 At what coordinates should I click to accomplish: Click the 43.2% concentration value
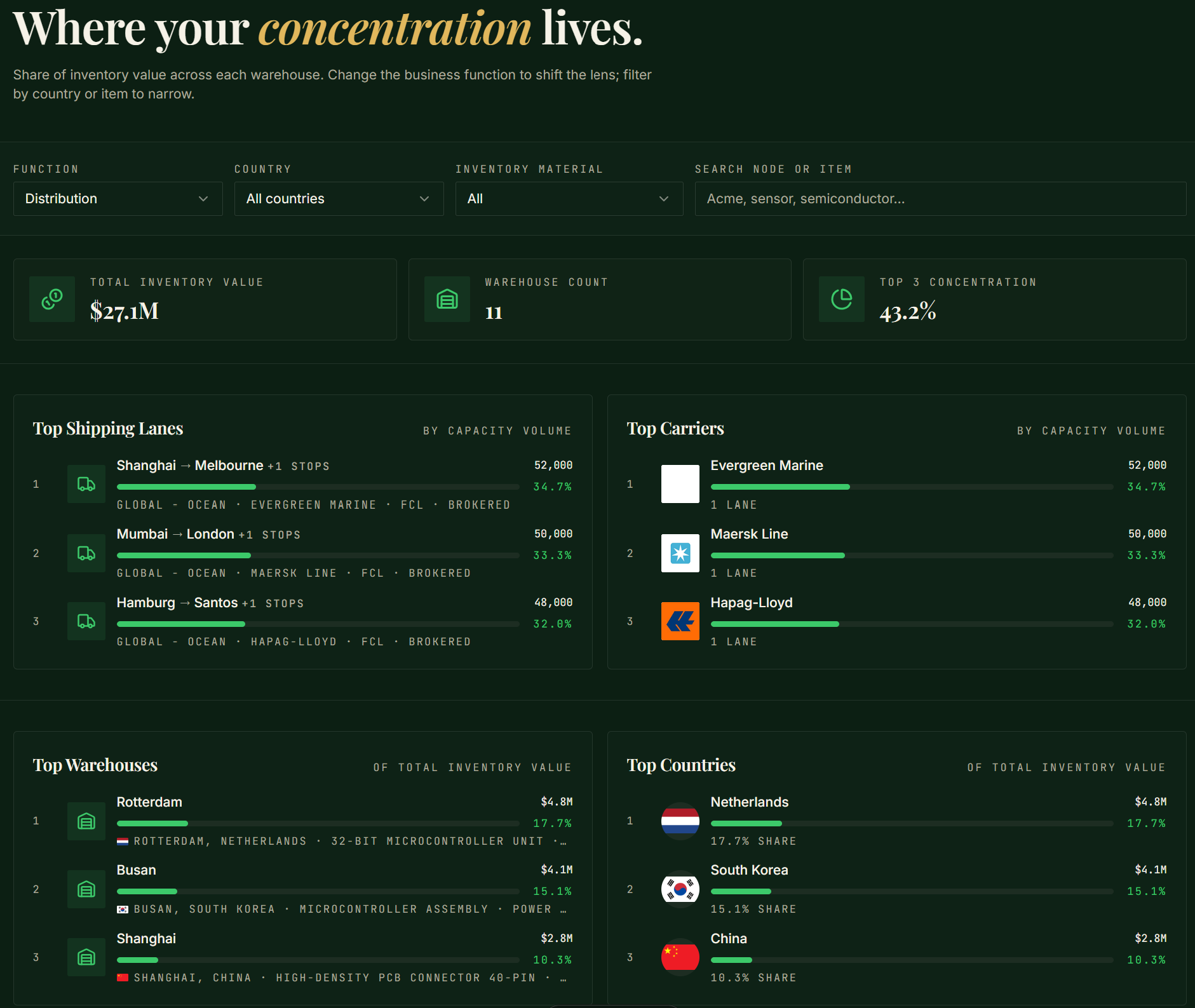(908, 311)
